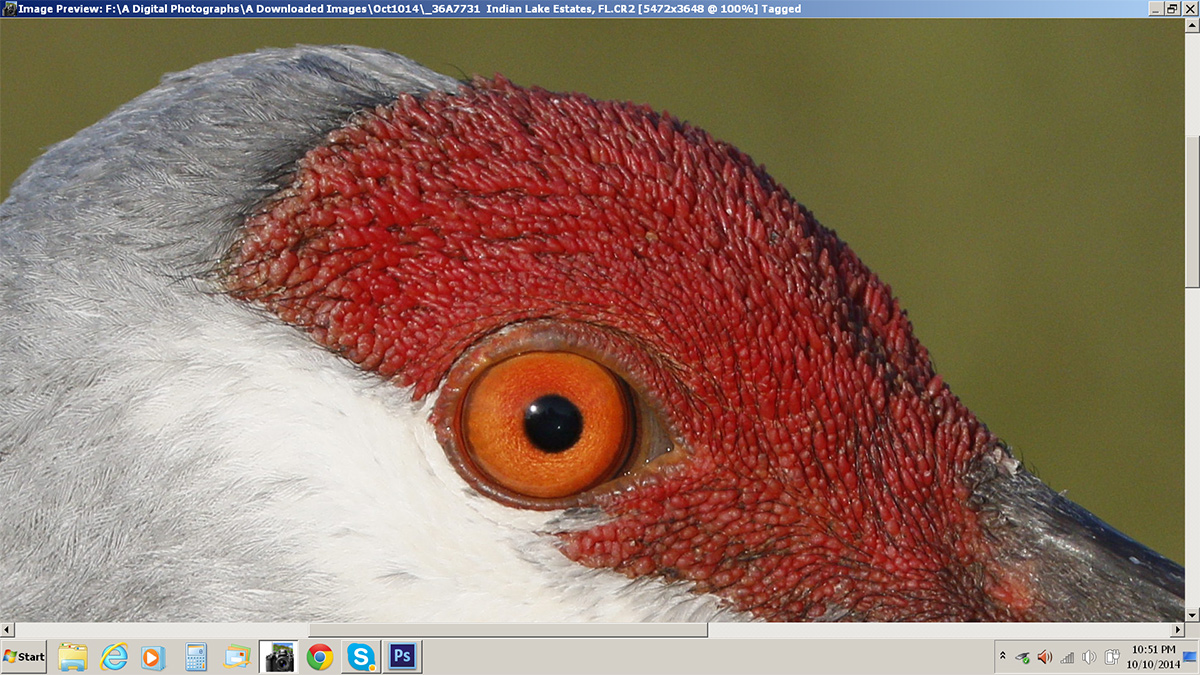Open the volume speaker tray icon

tap(1044, 657)
